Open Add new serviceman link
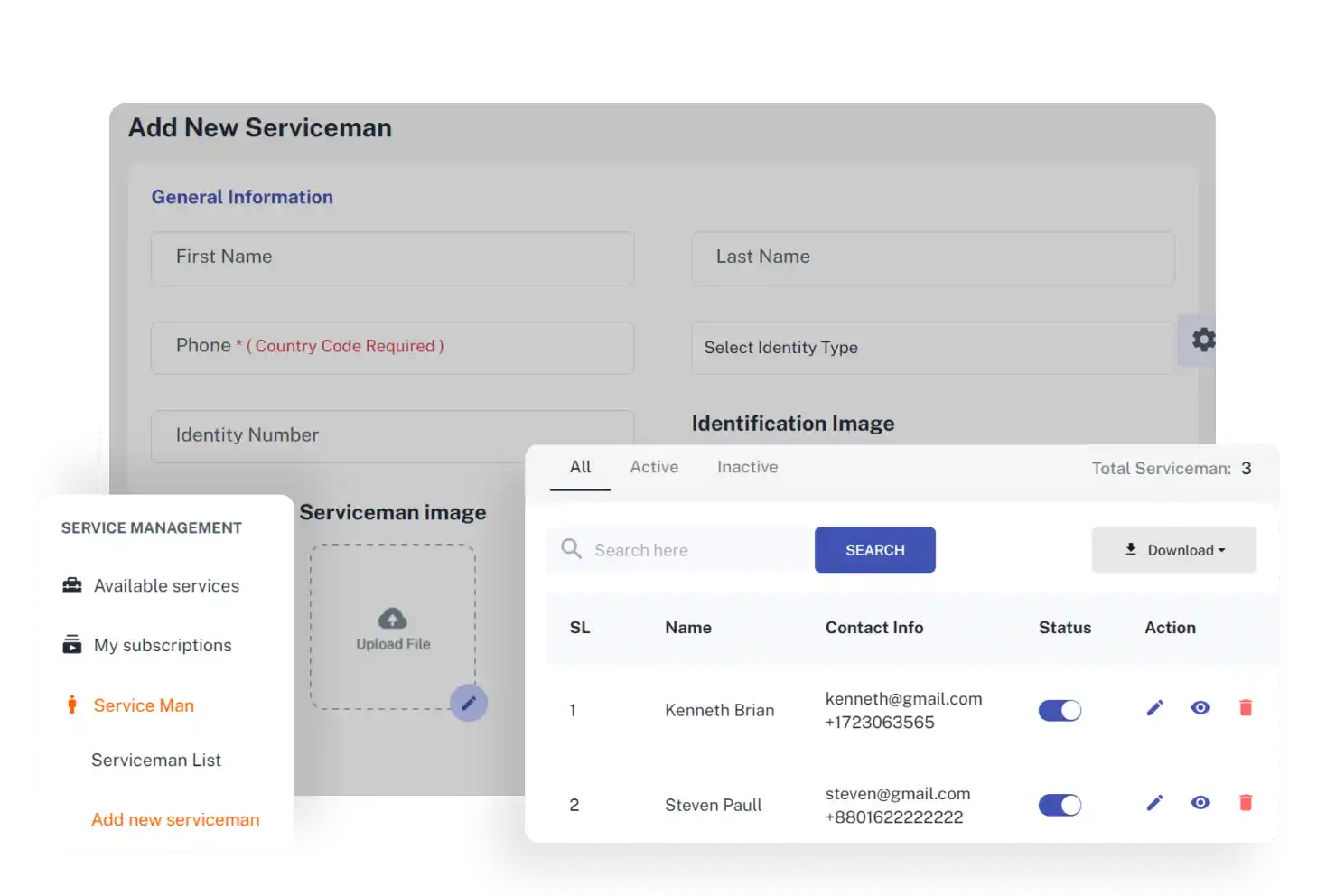The height and width of the screenshot is (896, 1326). click(x=175, y=820)
